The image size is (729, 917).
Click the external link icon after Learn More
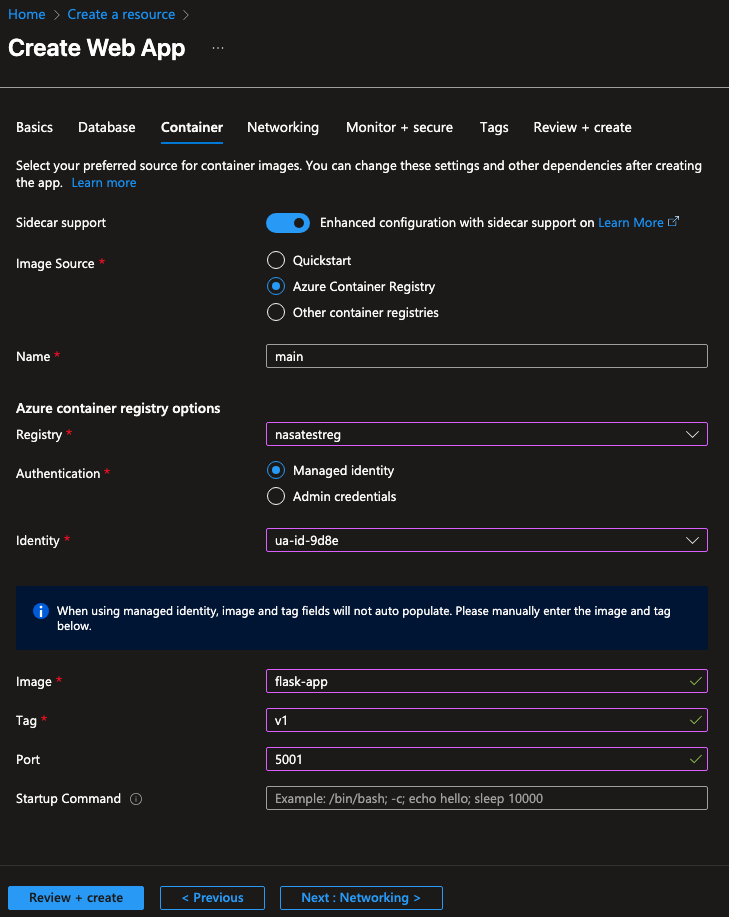pyautogui.click(x=673, y=222)
